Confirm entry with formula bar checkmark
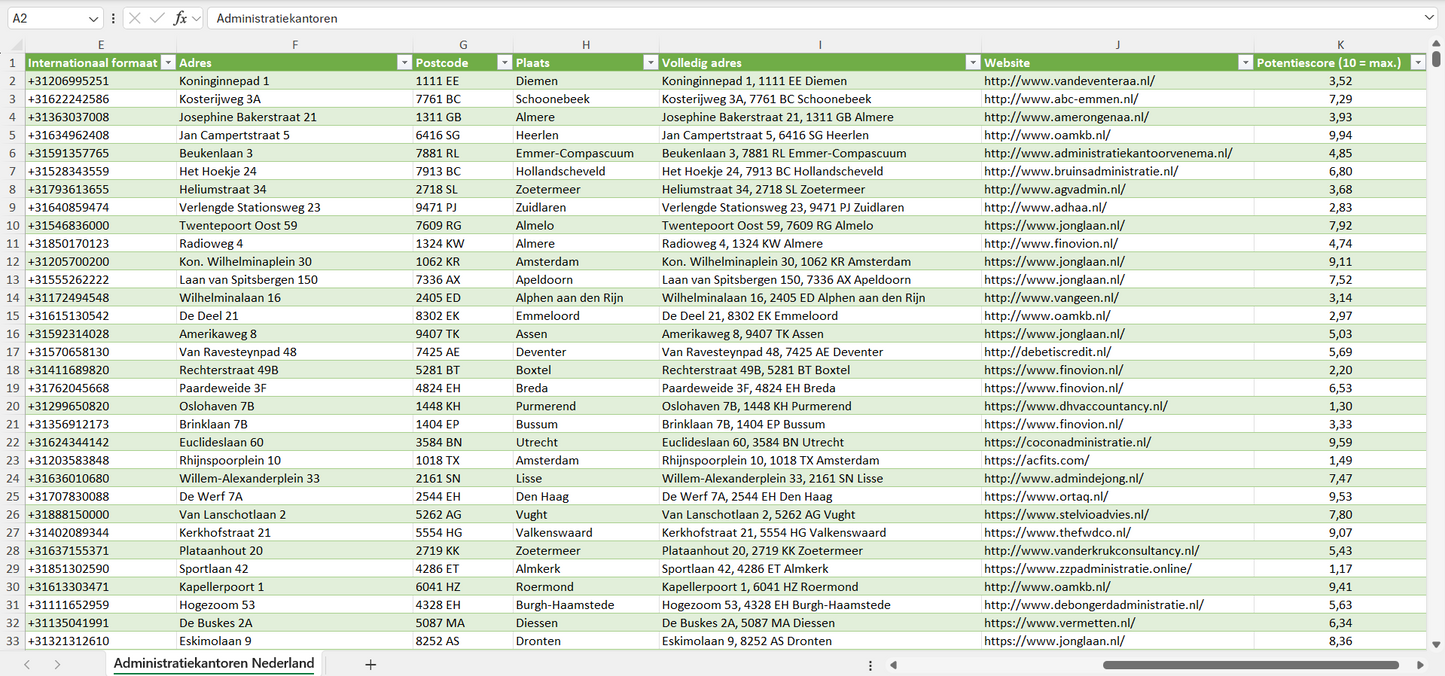The width and height of the screenshot is (1445, 676). [x=157, y=18]
